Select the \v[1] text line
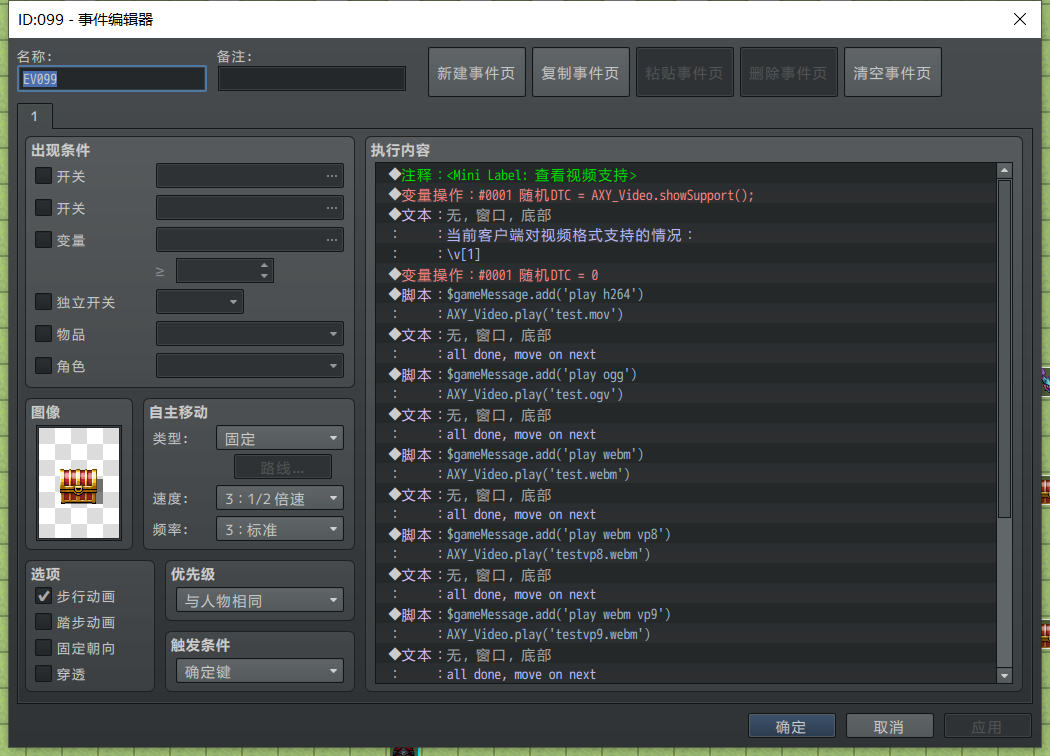The image size is (1050, 756). (686, 255)
